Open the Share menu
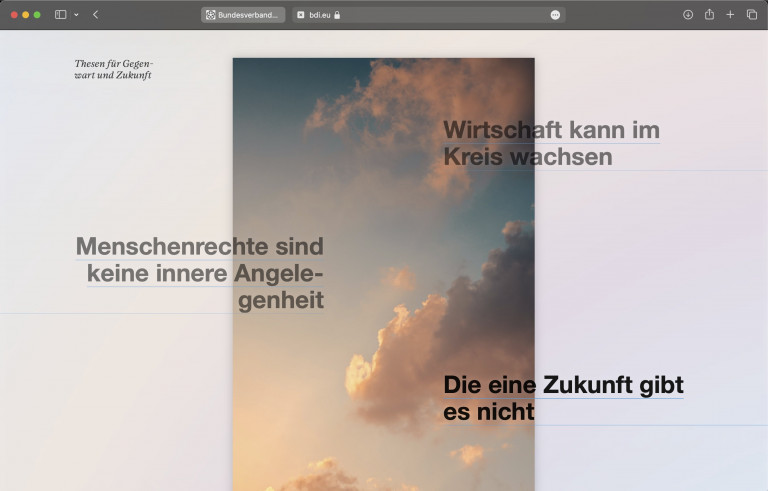Image resolution: width=768 pixels, height=491 pixels. click(x=709, y=15)
